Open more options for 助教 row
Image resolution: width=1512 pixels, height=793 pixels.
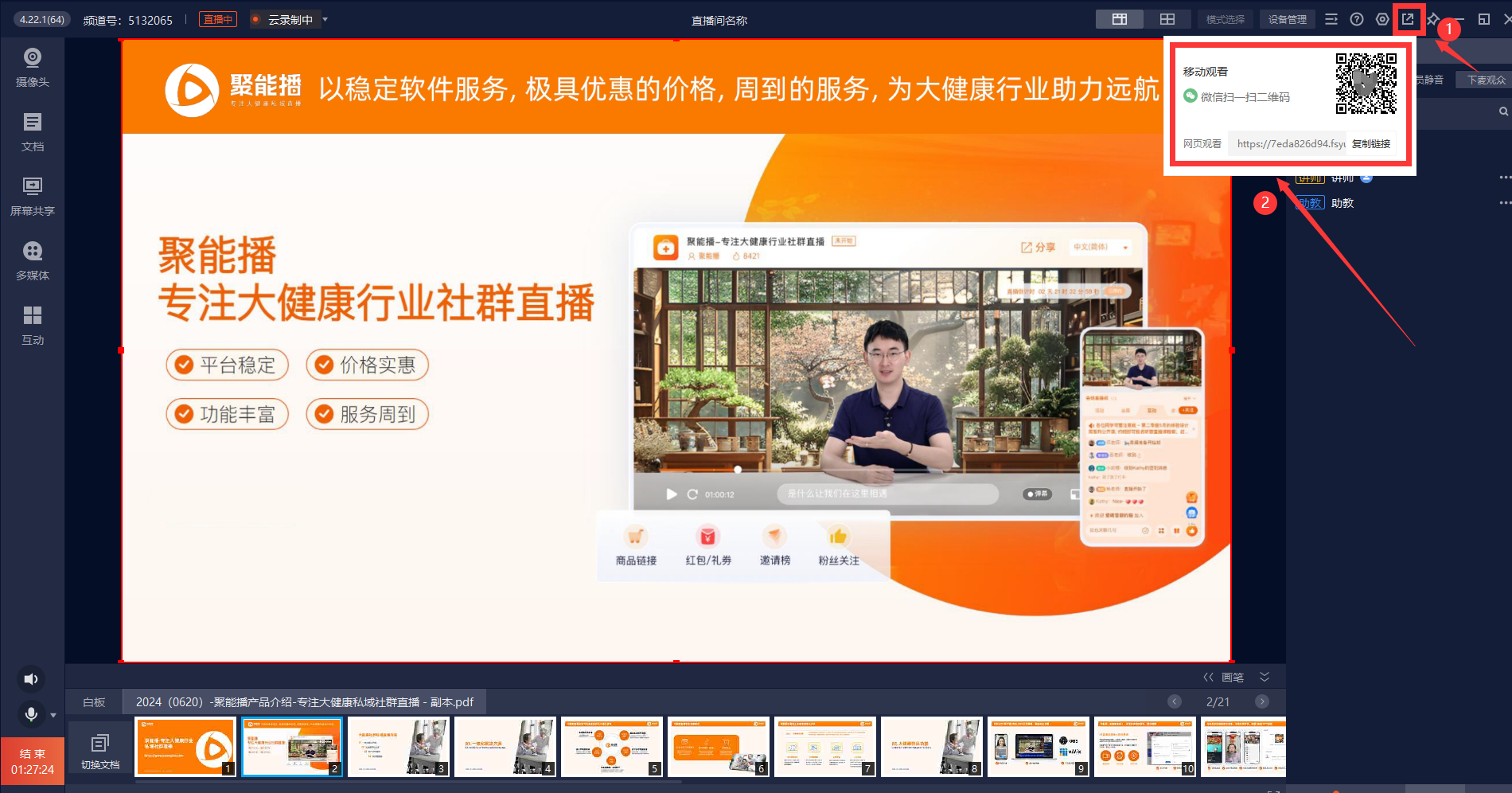tap(1505, 203)
